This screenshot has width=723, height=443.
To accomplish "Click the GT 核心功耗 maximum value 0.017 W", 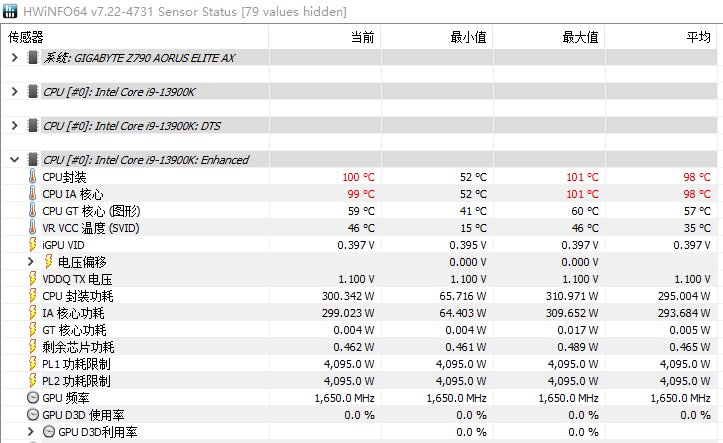I will 578,330.
